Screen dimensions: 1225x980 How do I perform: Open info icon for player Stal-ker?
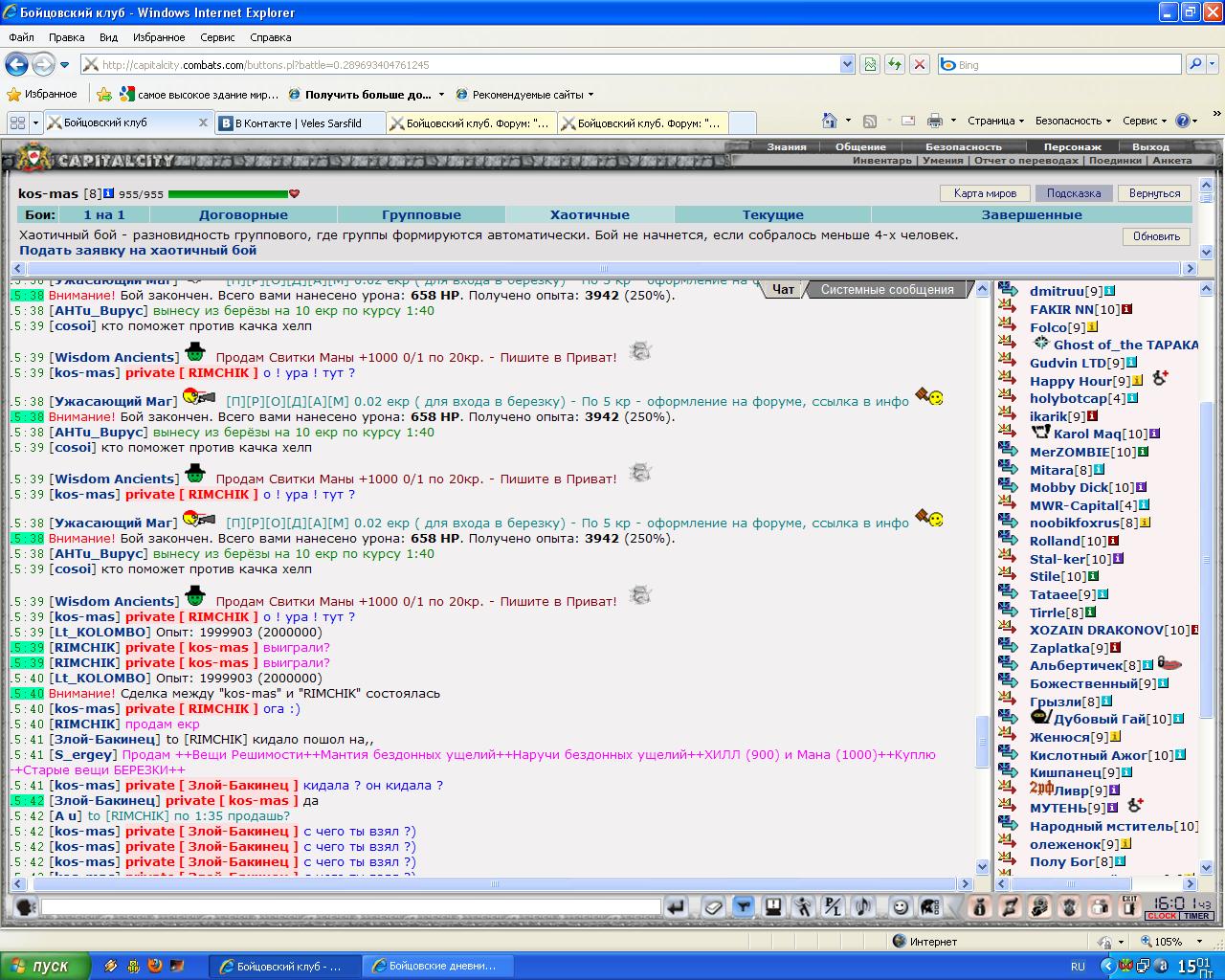click(x=1118, y=559)
